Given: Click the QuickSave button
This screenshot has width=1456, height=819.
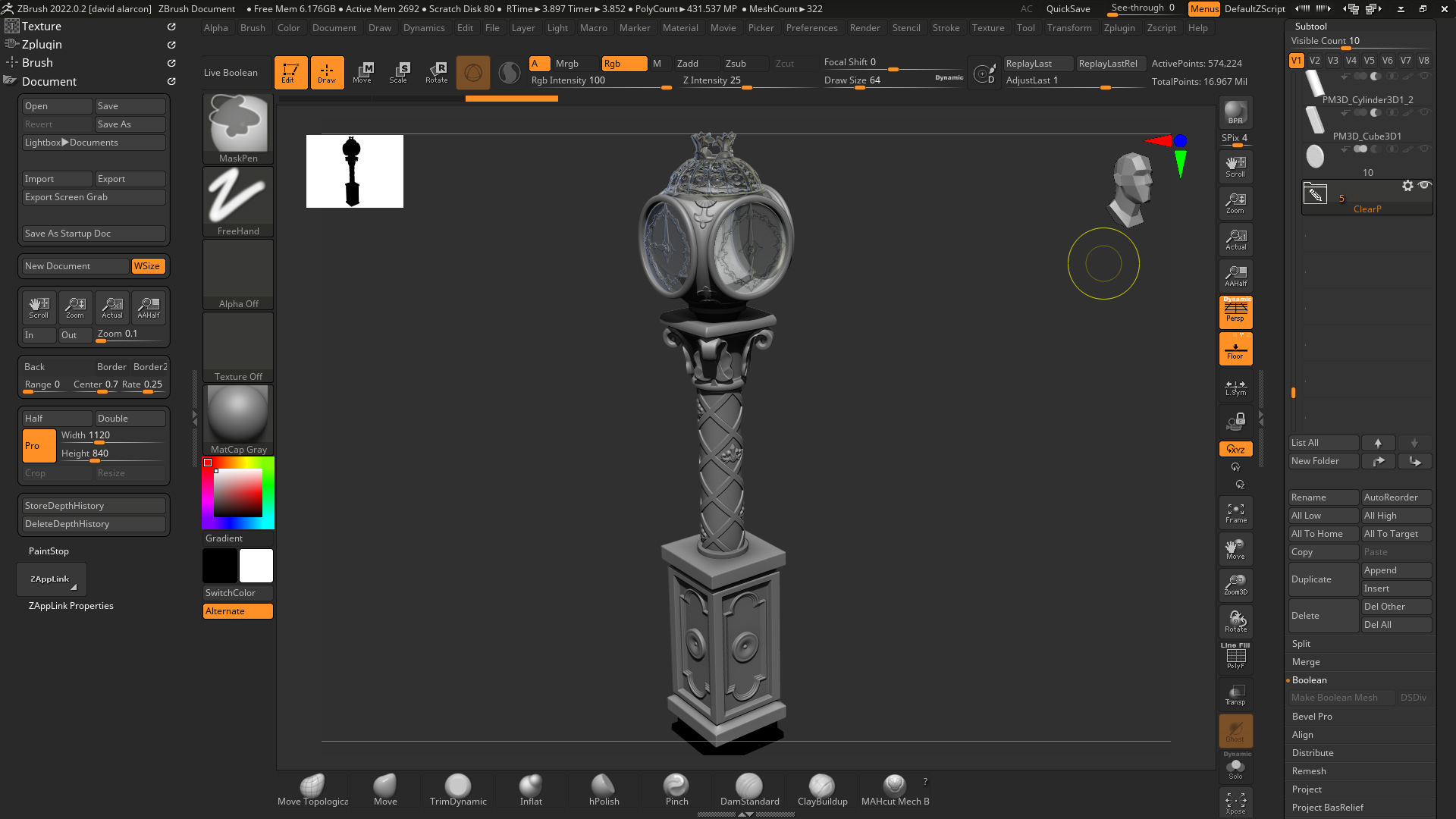Looking at the screenshot, I should 1068,9.
